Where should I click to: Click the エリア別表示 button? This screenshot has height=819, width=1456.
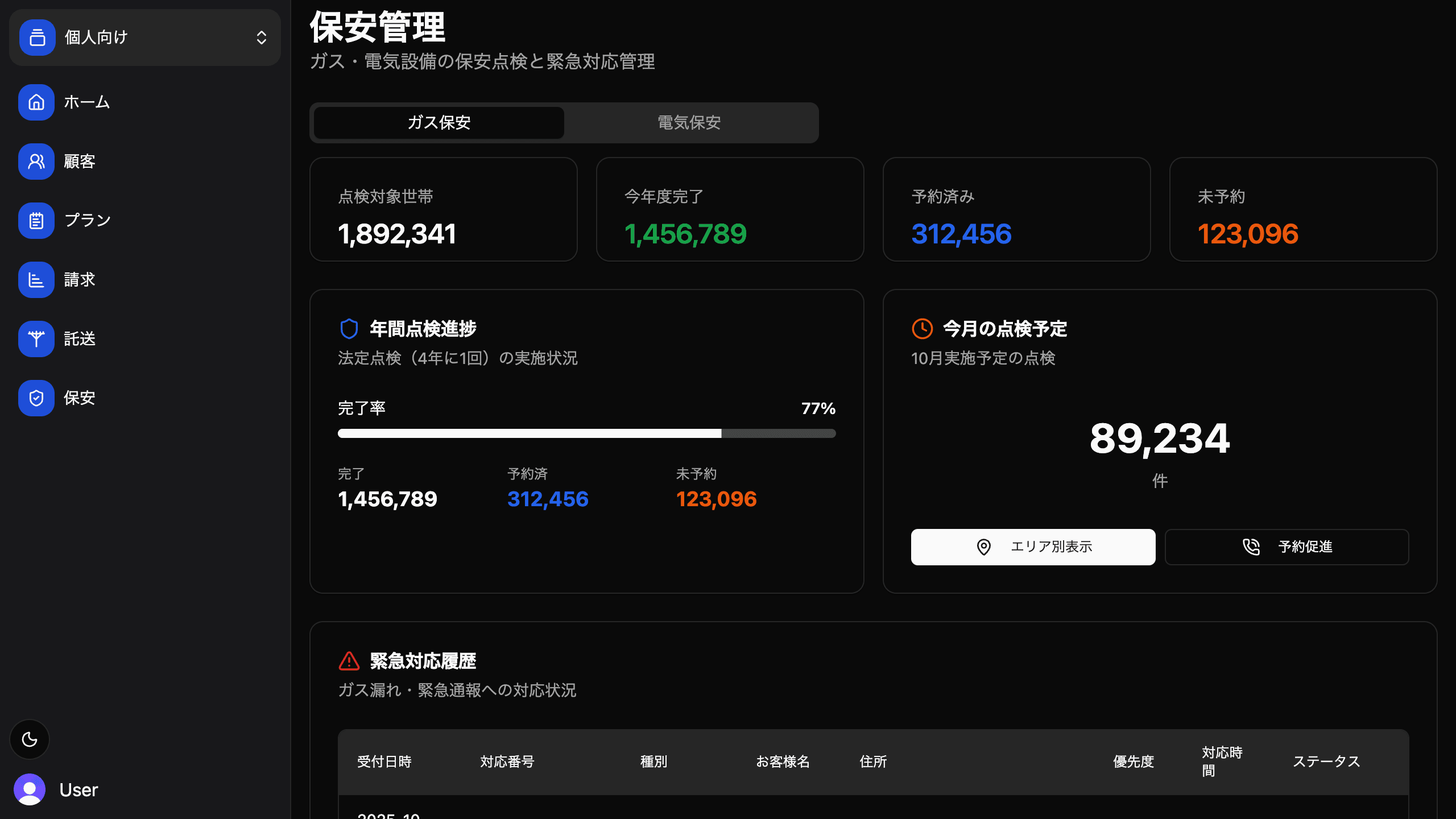1033,547
